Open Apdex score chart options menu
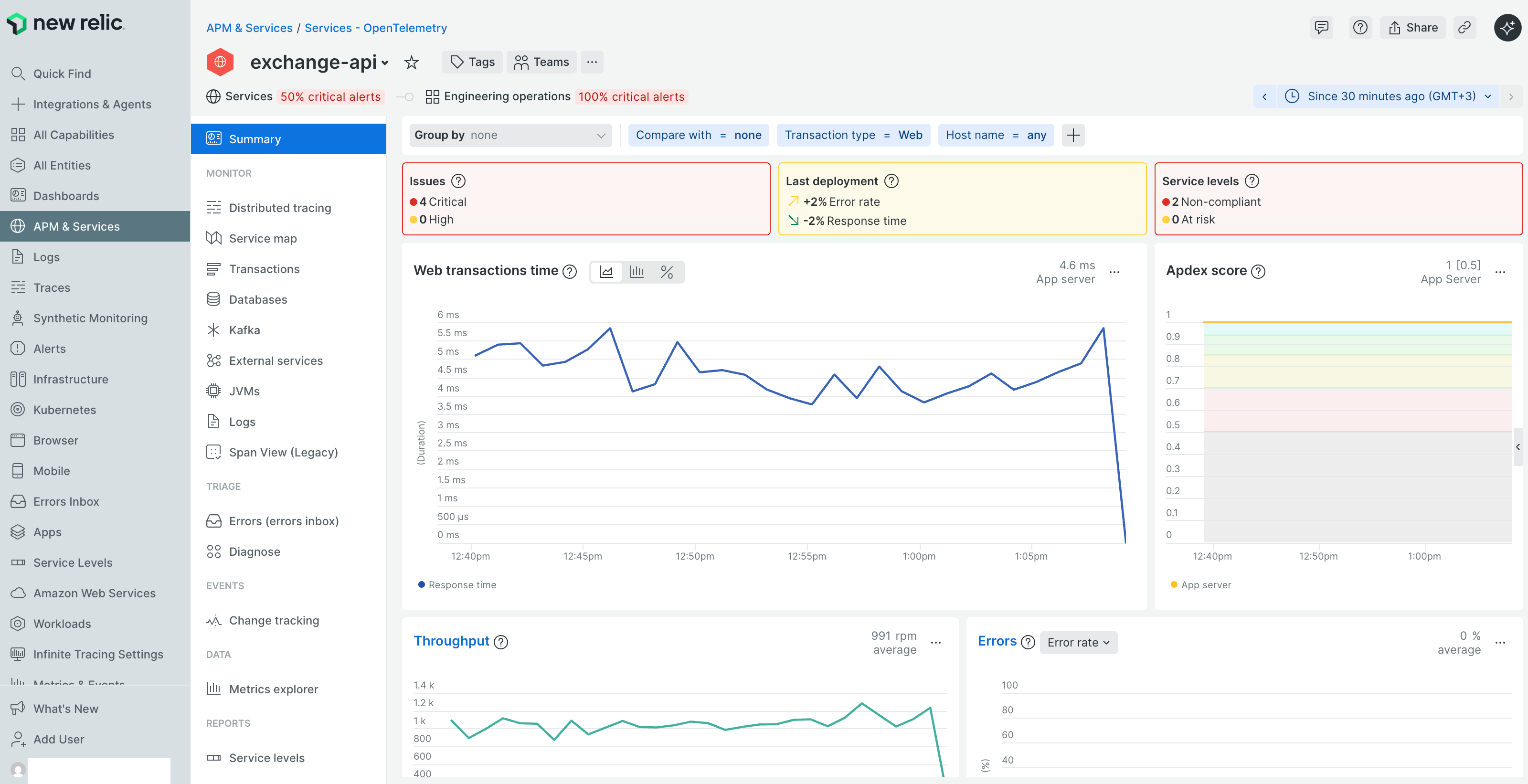The image size is (1528, 784). point(1500,272)
